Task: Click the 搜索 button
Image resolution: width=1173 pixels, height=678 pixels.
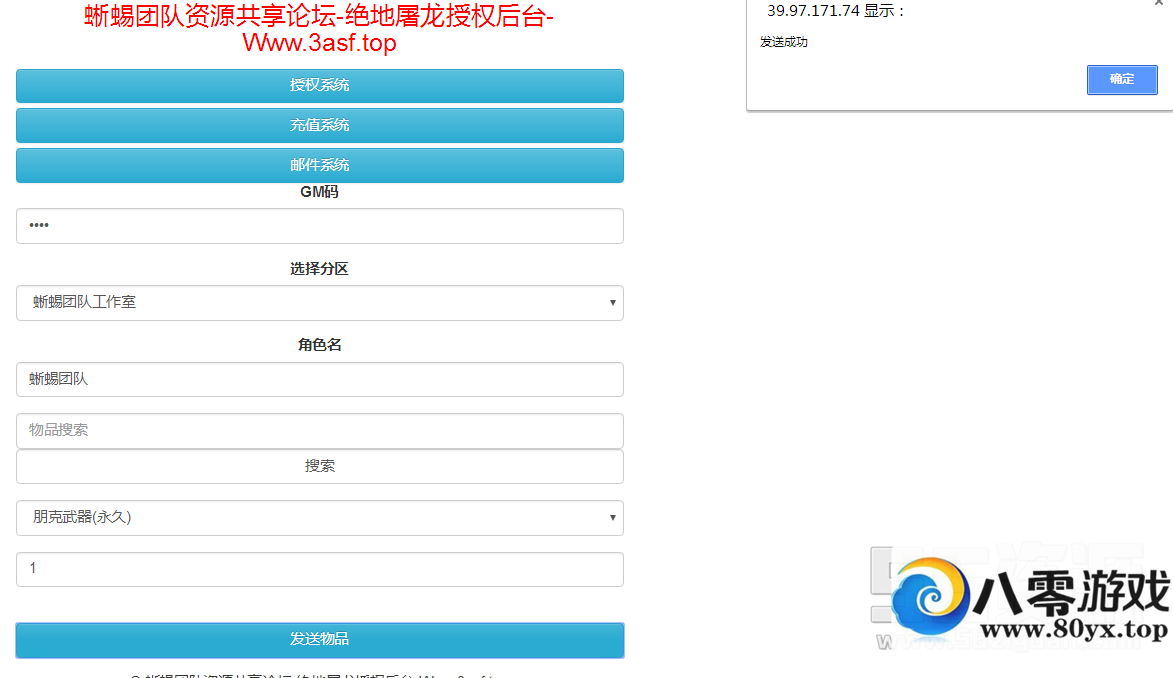Action: click(319, 466)
